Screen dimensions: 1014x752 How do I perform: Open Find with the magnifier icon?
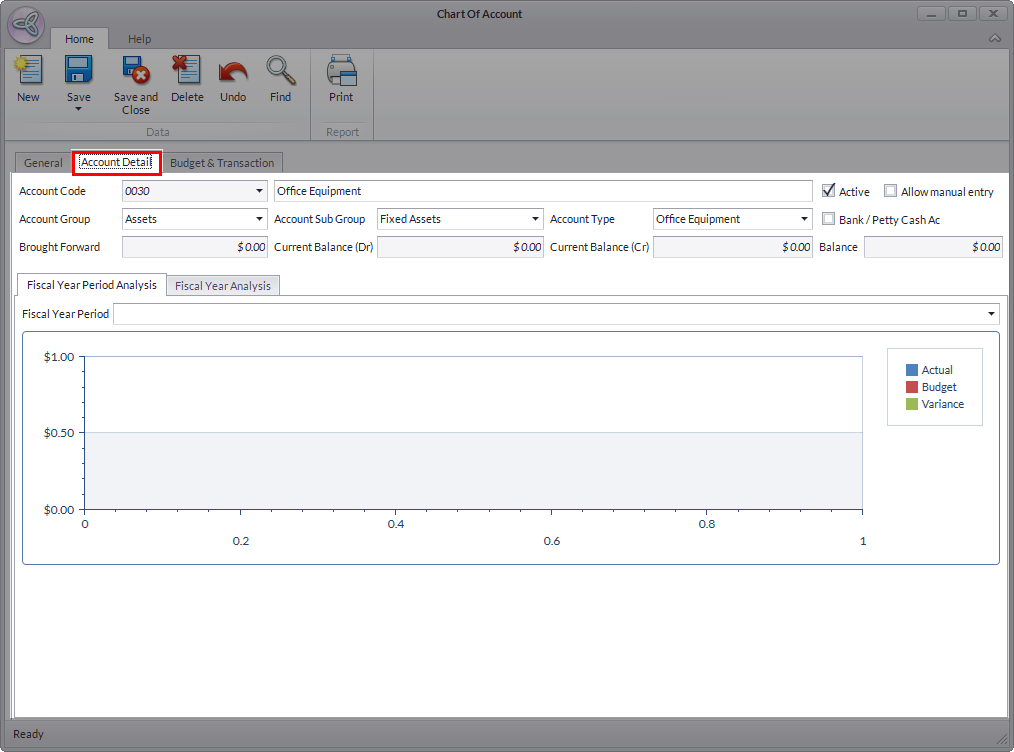pos(280,71)
